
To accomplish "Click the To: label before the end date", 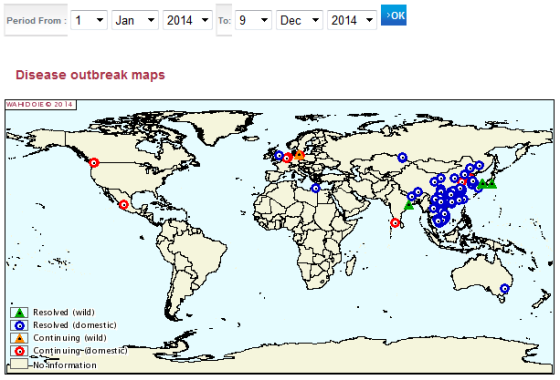I will click(x=224, y=21).
